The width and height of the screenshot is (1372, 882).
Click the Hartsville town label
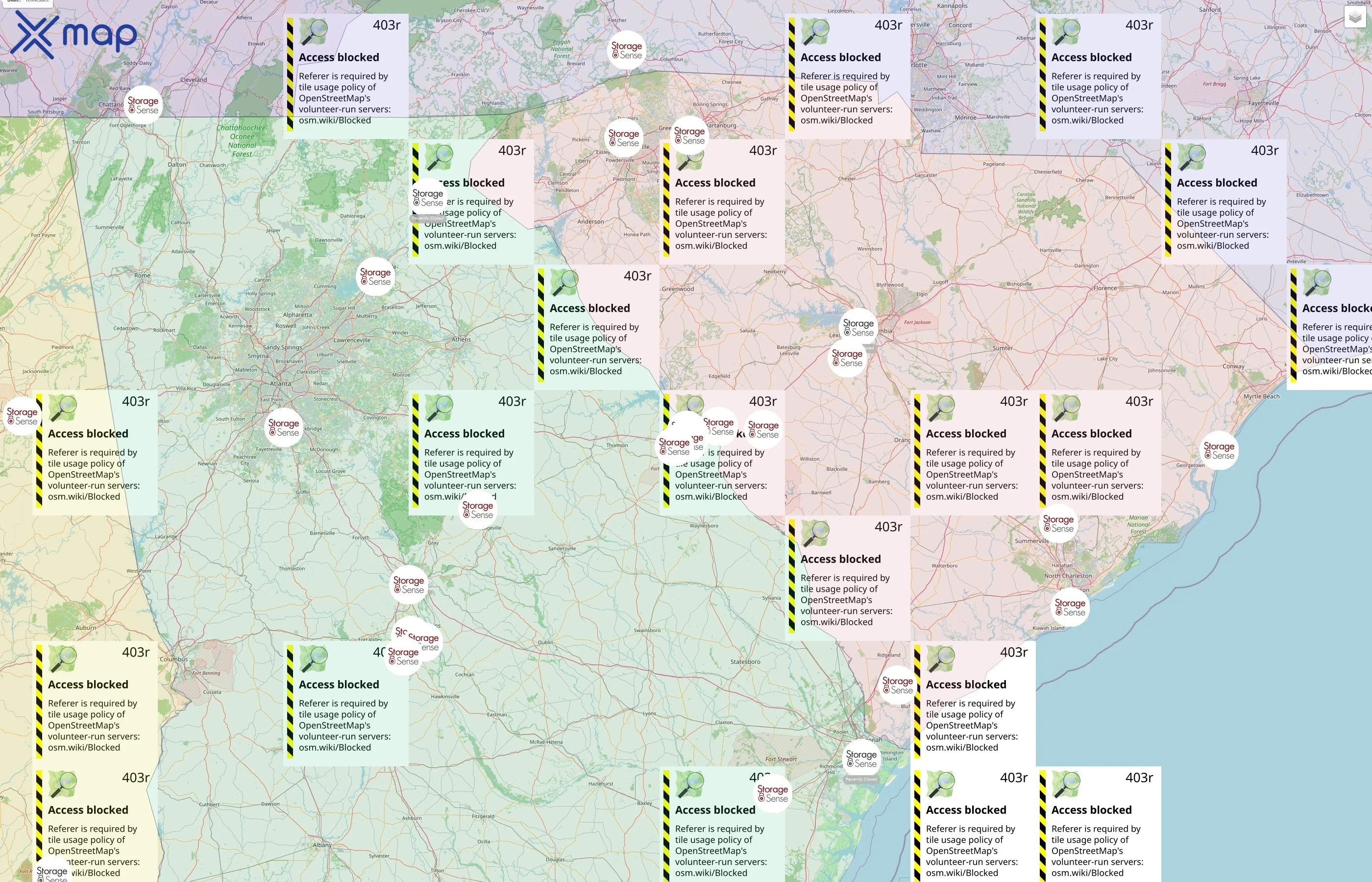click(1050, 250)
